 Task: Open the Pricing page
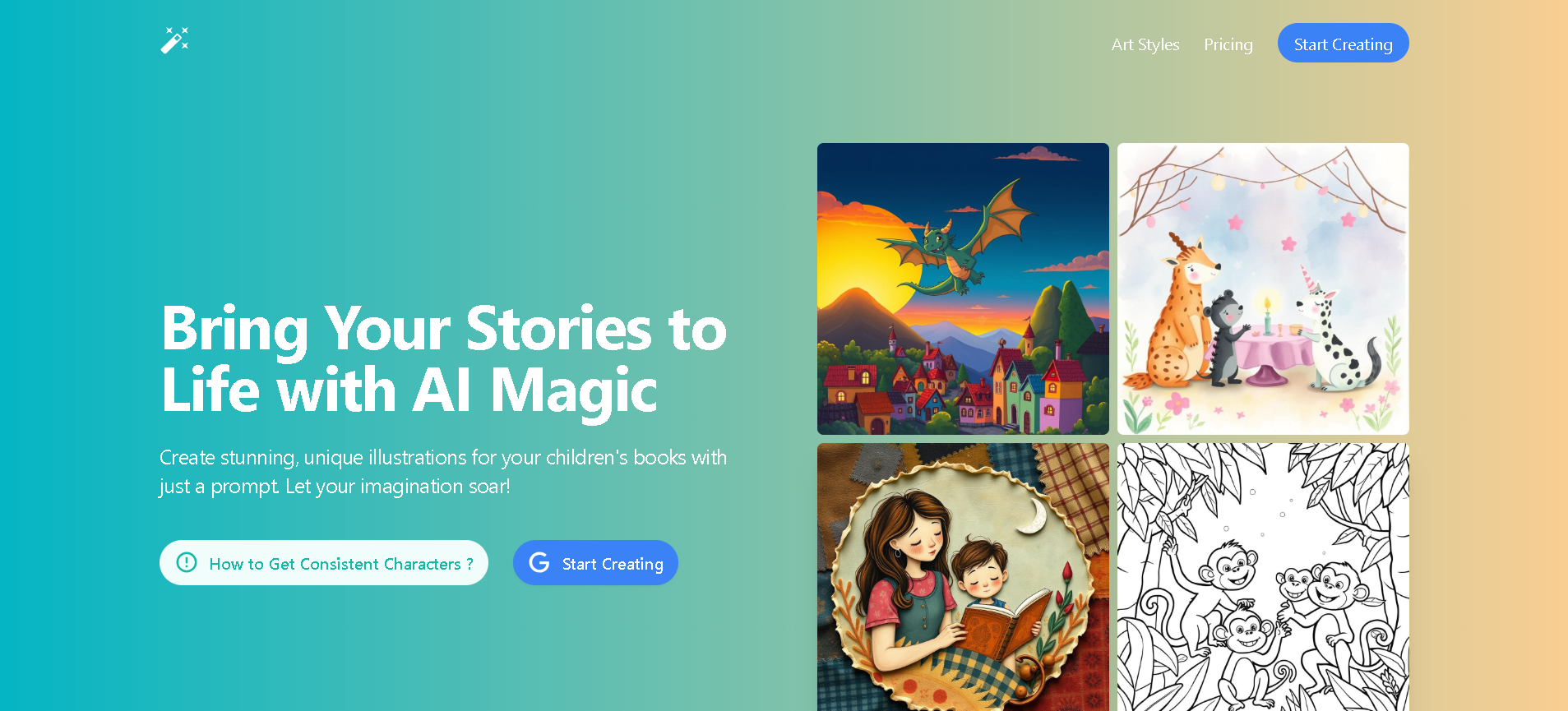(1228, 44)
